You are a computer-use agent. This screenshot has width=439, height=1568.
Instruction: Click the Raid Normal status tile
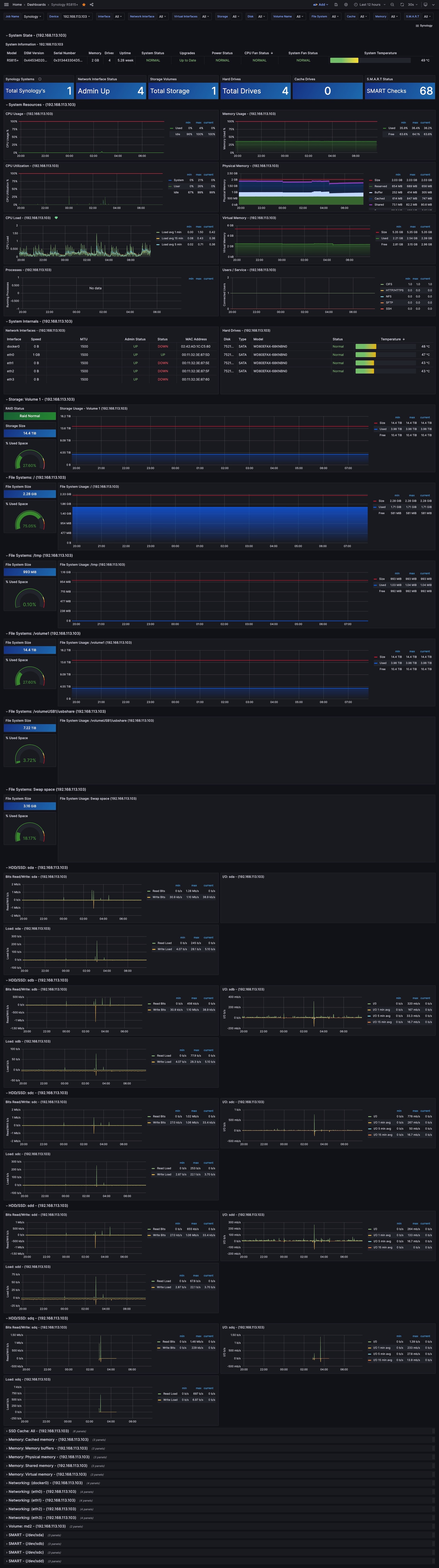click(x=30, y=416)
